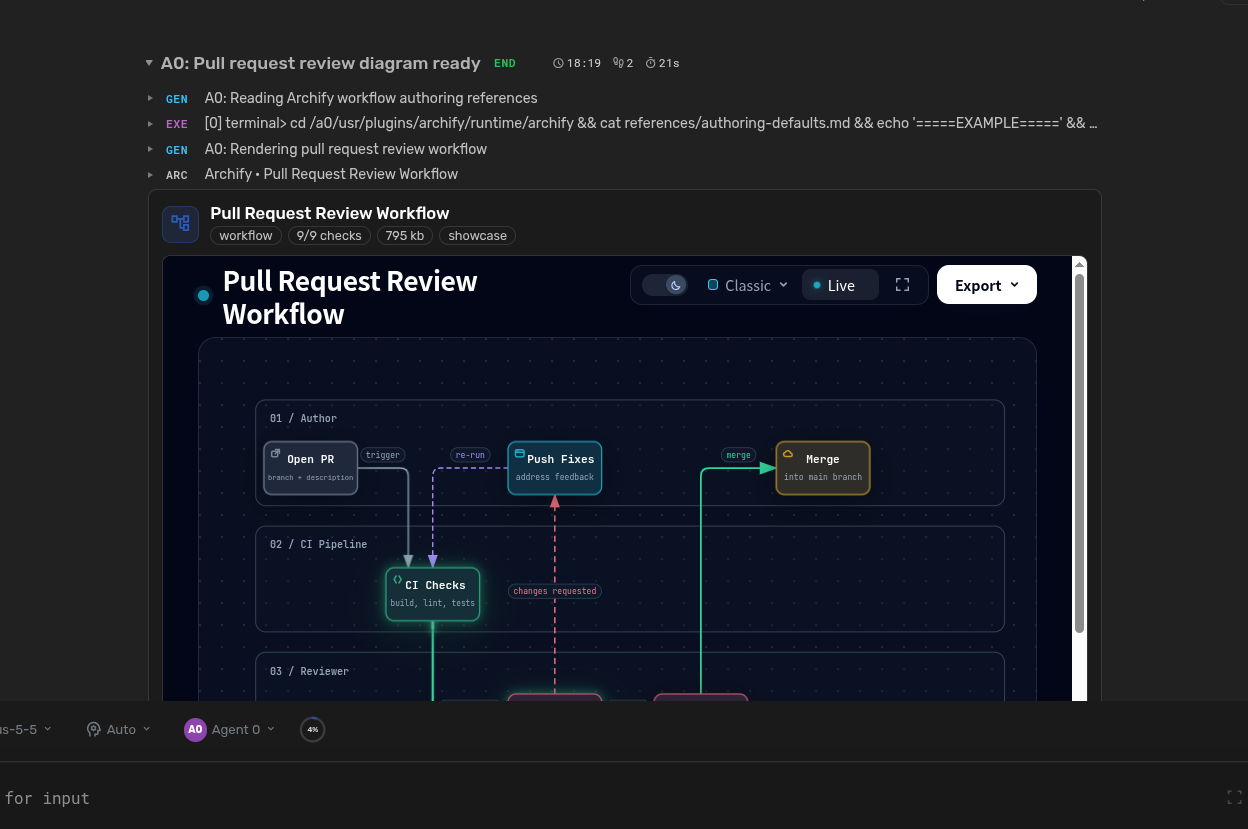Image resolution: width=1248 pixels, height=829 pixels.
Task: Enter fullscreen view of the diagram
Action: pos(902,285)
